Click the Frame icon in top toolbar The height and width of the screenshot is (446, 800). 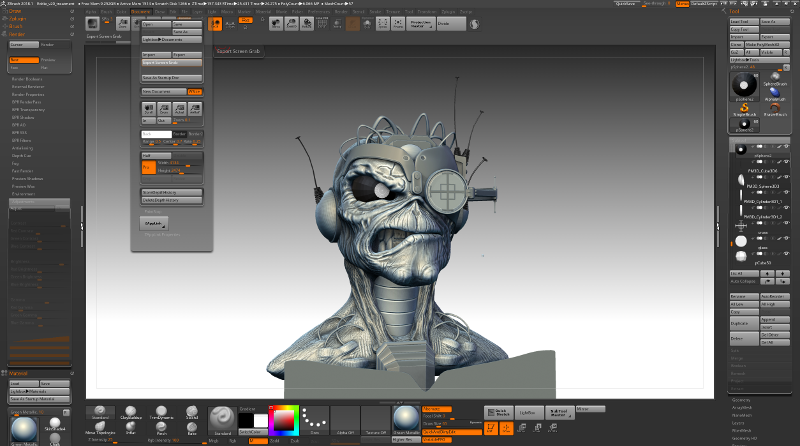(398, 23)
